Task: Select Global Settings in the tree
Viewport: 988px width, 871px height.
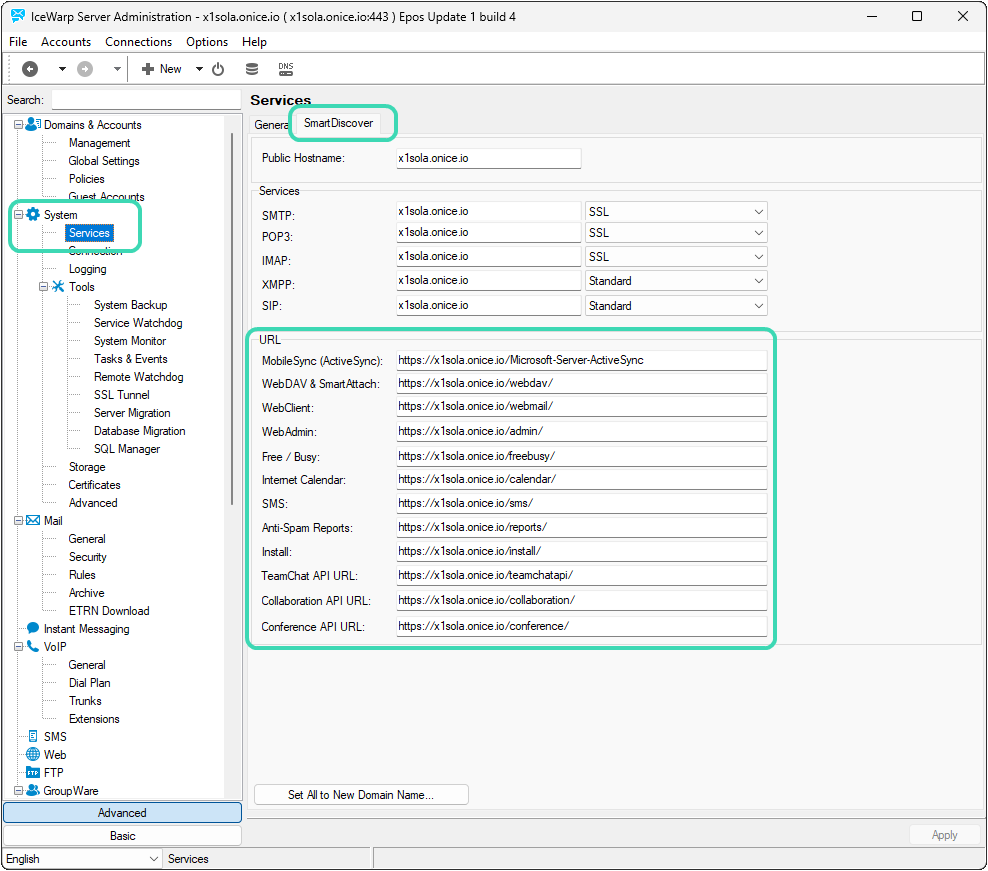Action: click(x=103, y=161)
